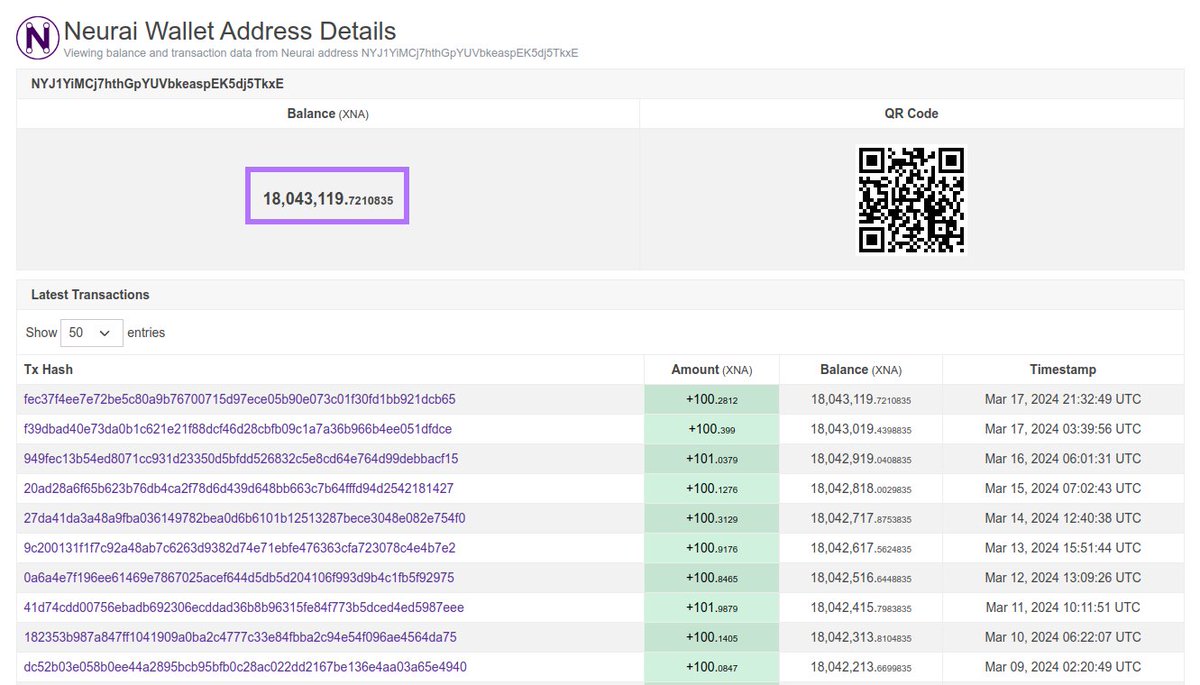Image resolution: width=1200 pixels, height=685 pixels.
Task: Select balance cell 18,042,919.0408835
Action: coord(861,459)
